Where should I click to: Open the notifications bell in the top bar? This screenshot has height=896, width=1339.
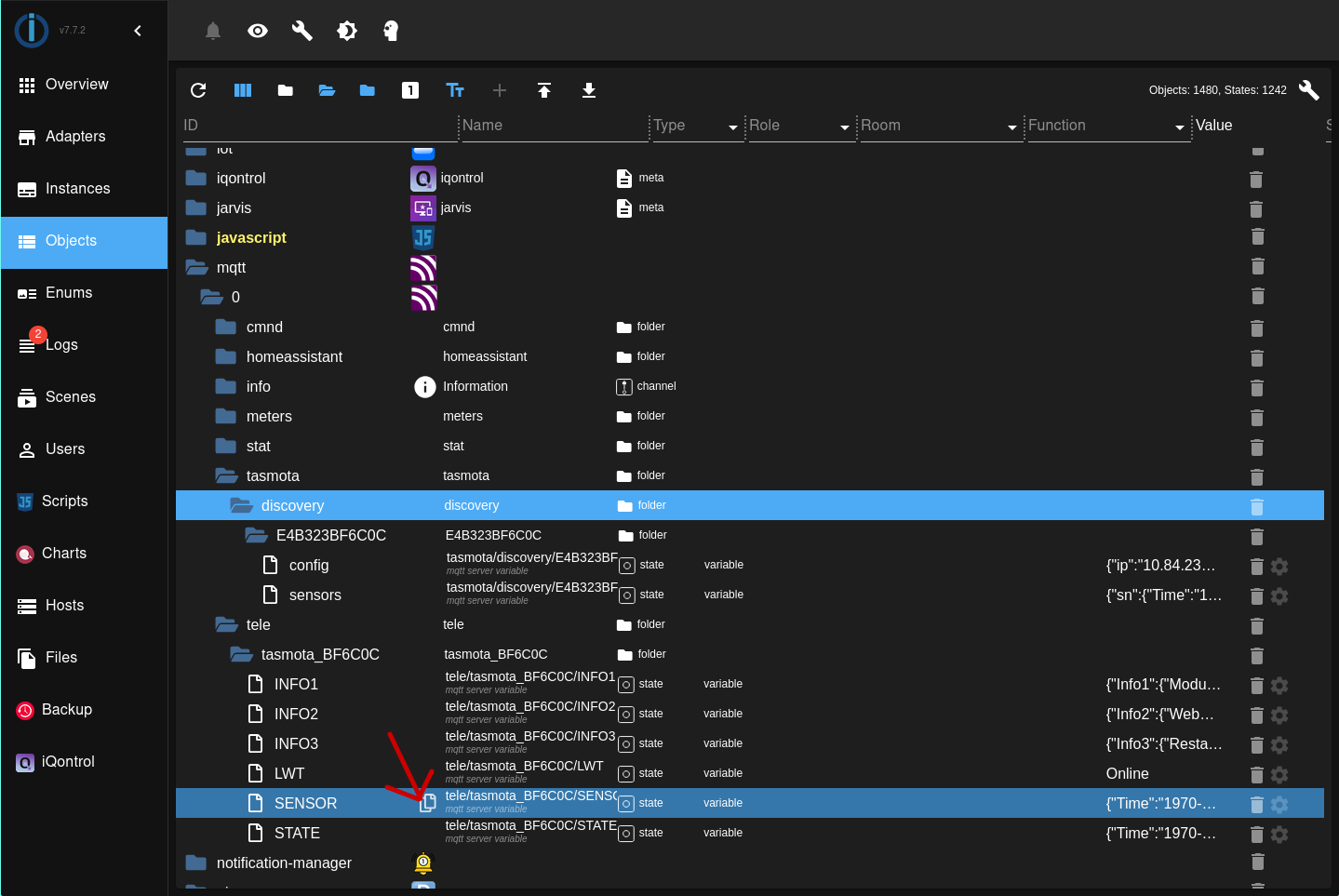coord(212,30)
